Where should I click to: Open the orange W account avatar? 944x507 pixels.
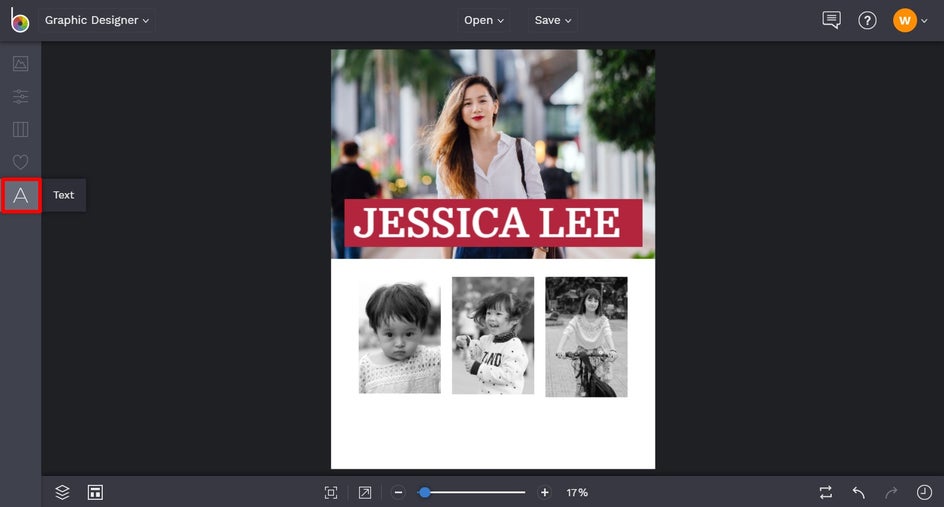point(904,20)
